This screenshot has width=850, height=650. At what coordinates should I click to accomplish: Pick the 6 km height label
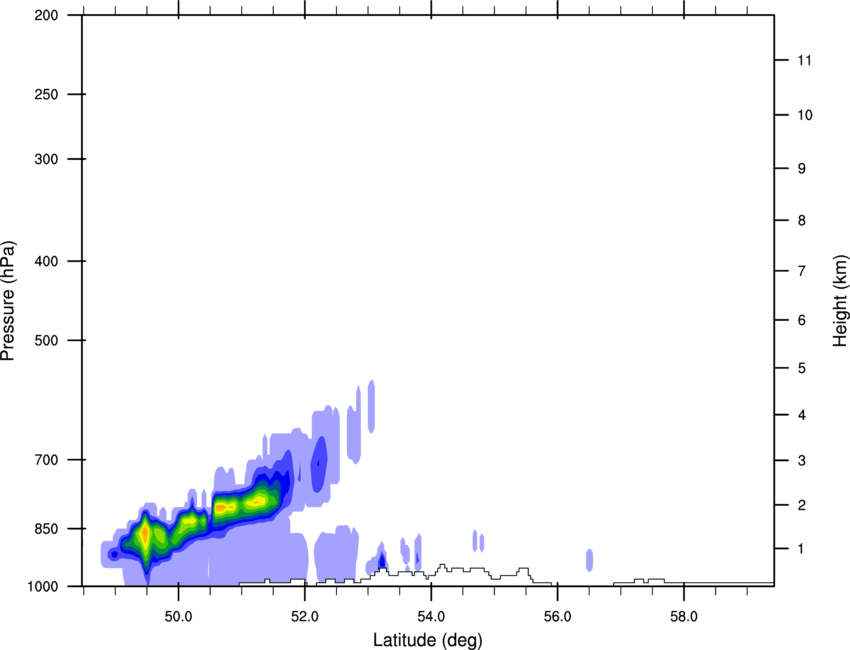[802, 320]
